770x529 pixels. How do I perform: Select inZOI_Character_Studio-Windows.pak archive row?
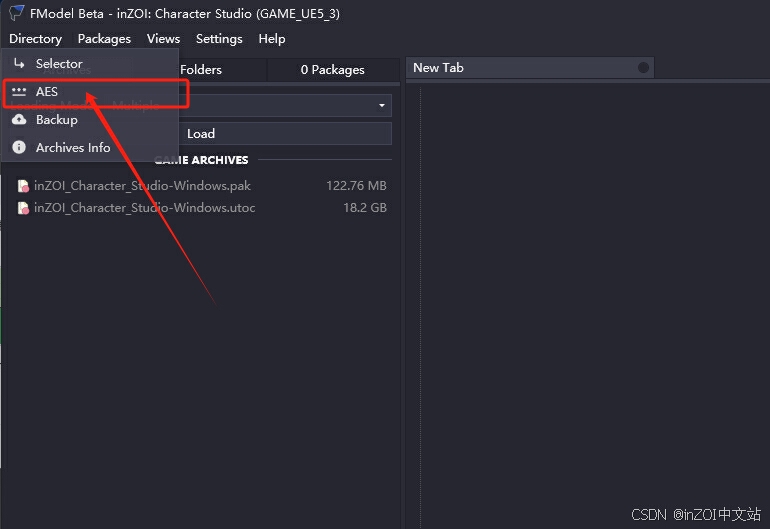tap(201, 186)
